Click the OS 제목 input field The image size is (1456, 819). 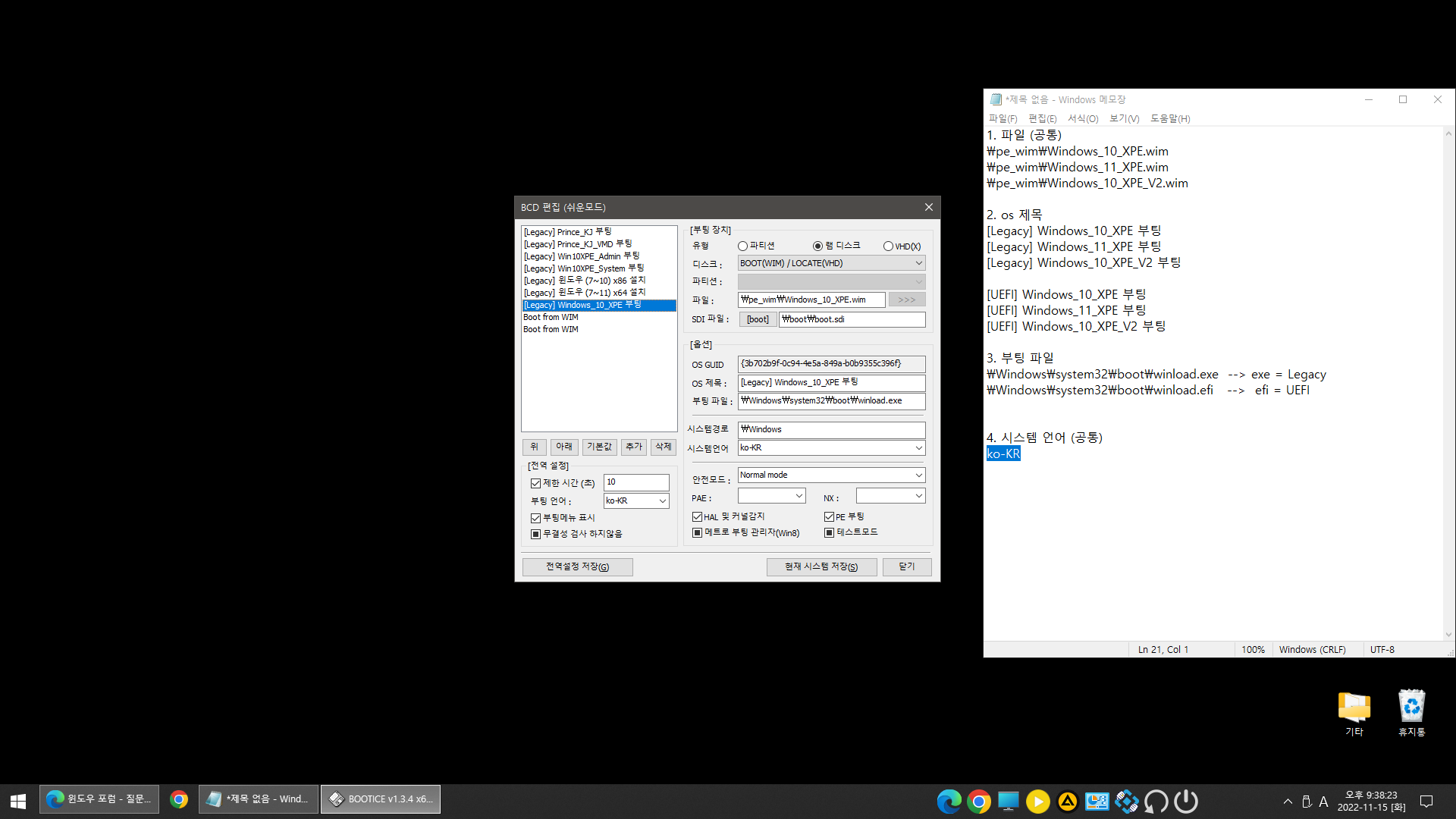pos(831,382)
